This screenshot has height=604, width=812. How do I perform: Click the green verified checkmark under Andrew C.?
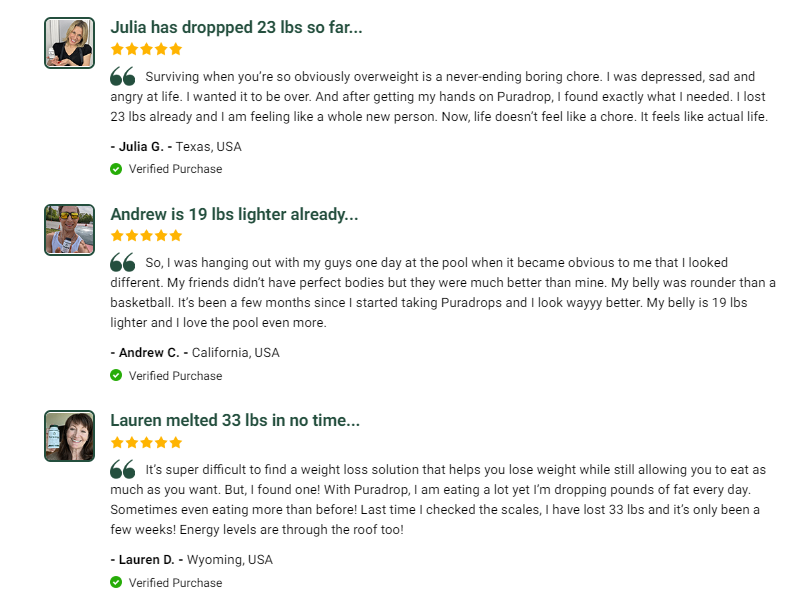pyautogui.click(x=116, y=376)
